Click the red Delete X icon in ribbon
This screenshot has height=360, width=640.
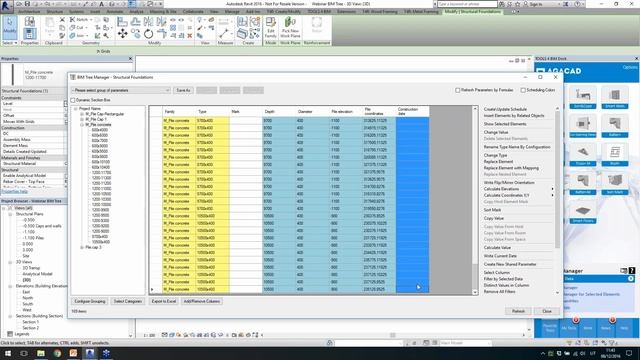coord(189,36)
